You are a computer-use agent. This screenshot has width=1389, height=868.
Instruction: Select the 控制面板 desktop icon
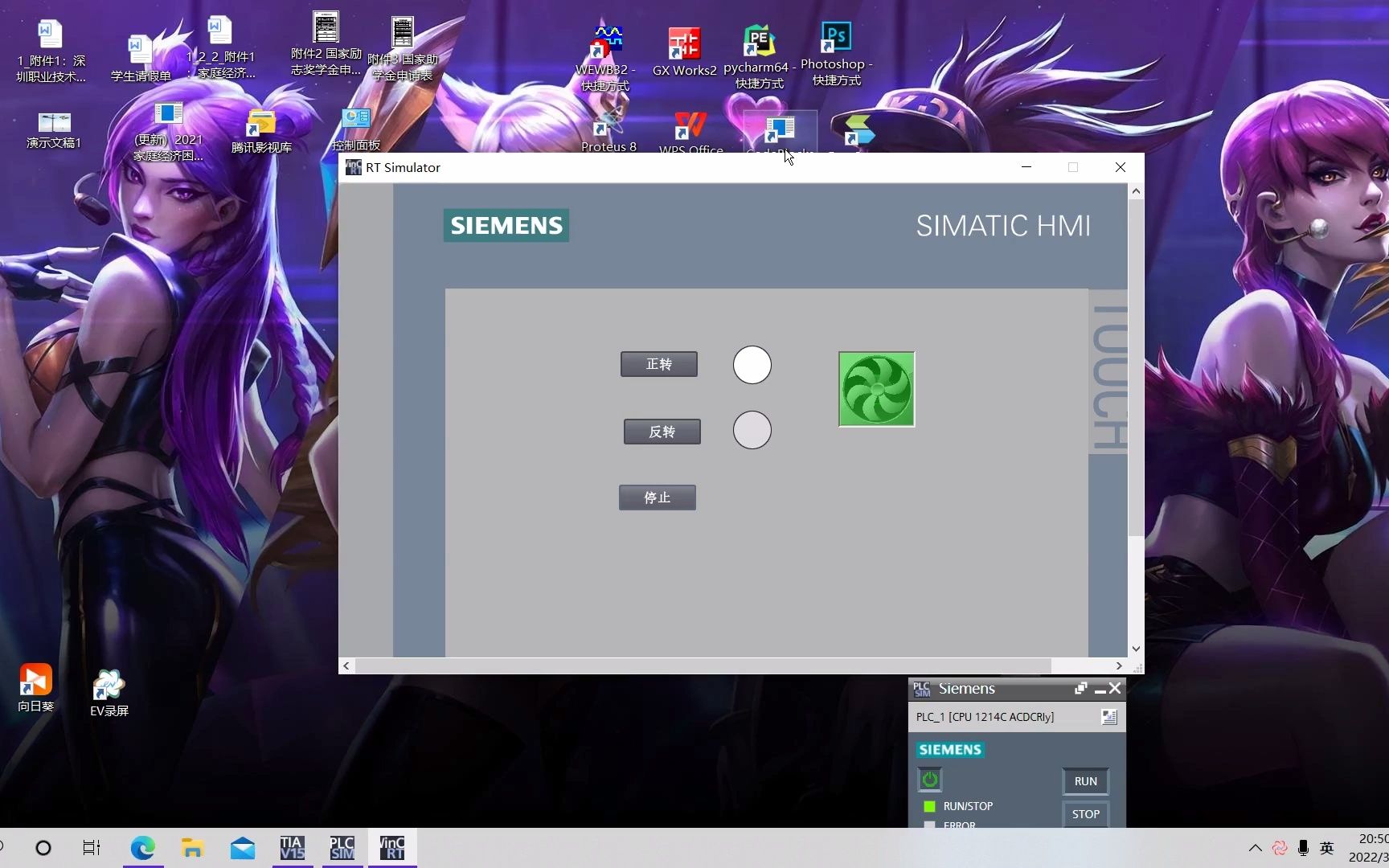tap(355, 129)
